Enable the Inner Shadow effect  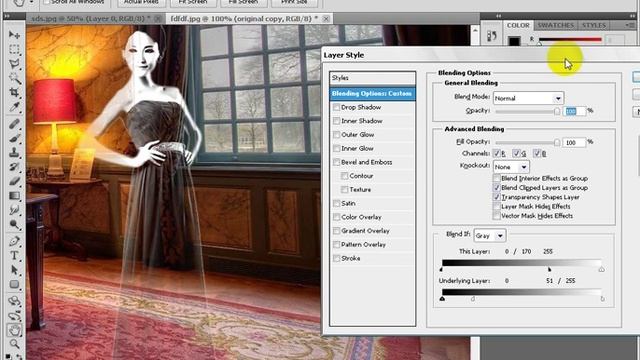(336, 121)
